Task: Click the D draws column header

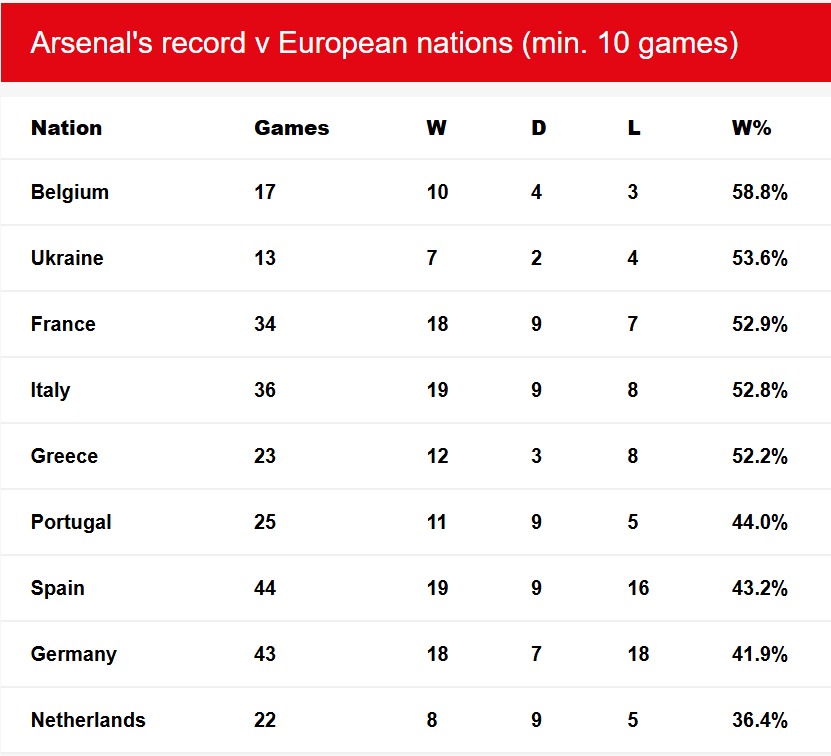Action: (x=538, y=128)
